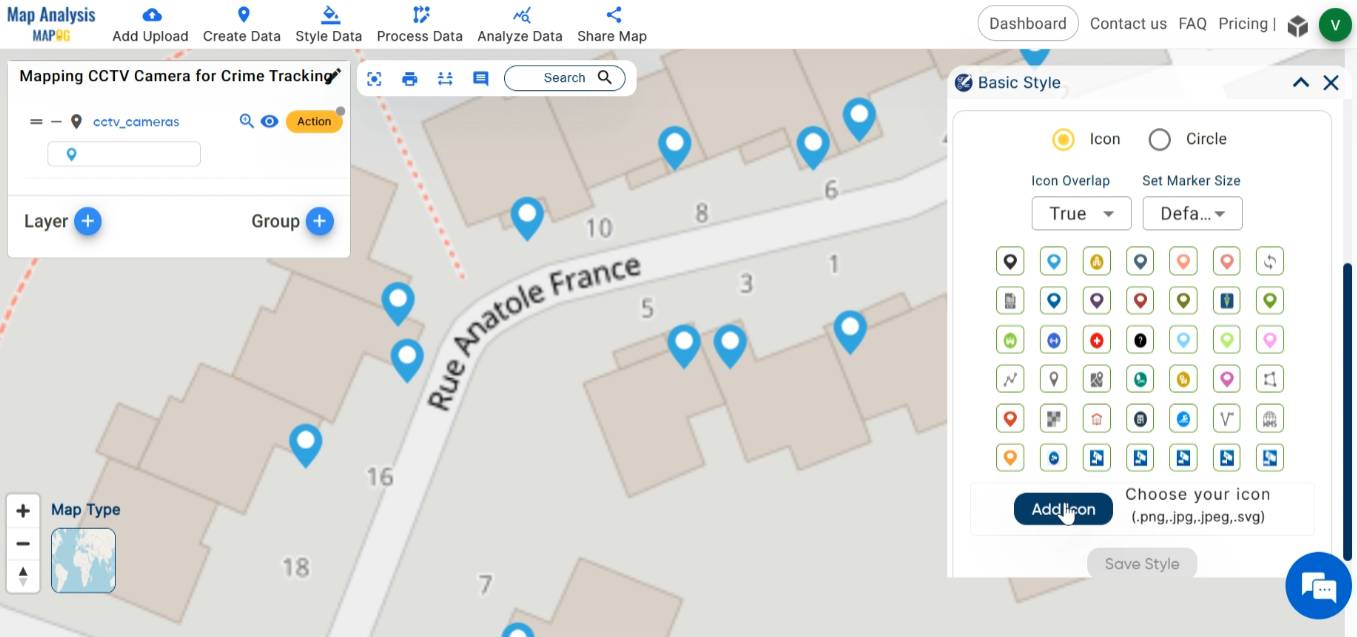Open the Process Data menu

point(420,25)
